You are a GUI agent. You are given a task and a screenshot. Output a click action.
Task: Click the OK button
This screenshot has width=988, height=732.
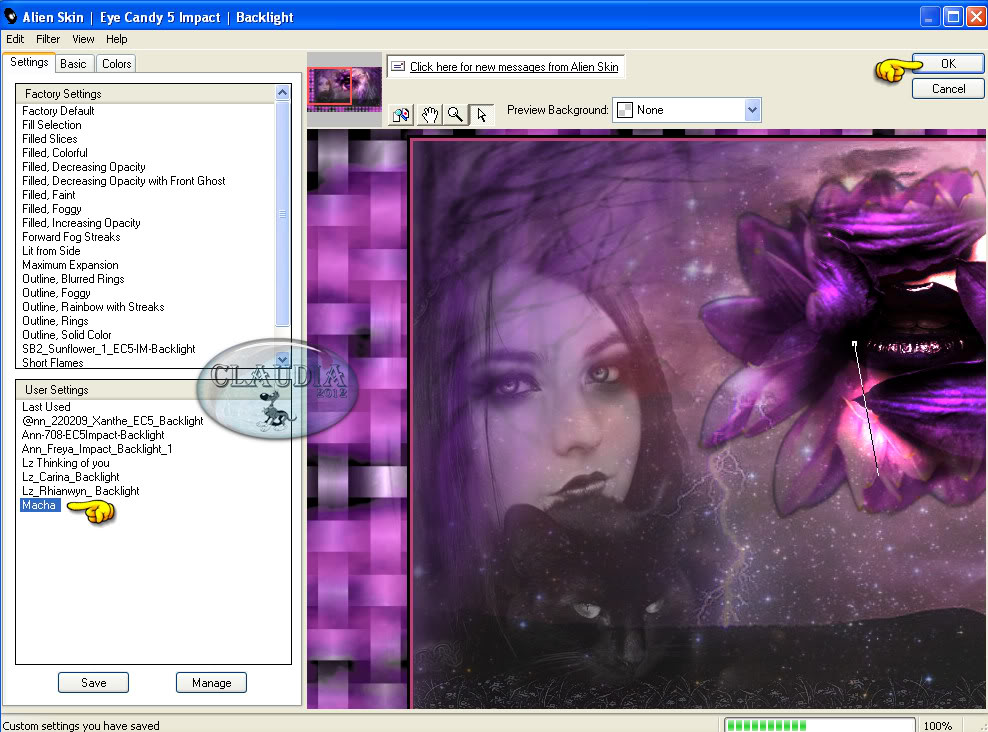pyautogui.click(x=948, y=64)
